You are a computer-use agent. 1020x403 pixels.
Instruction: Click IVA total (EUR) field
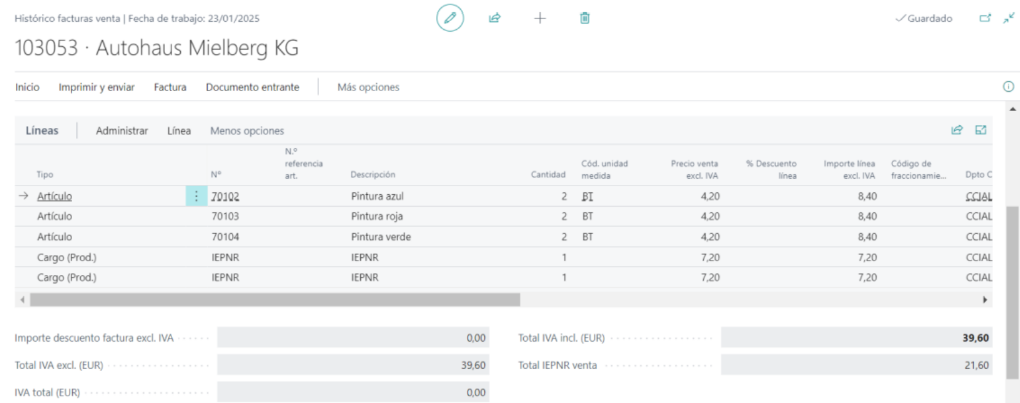tap(353, 392)
